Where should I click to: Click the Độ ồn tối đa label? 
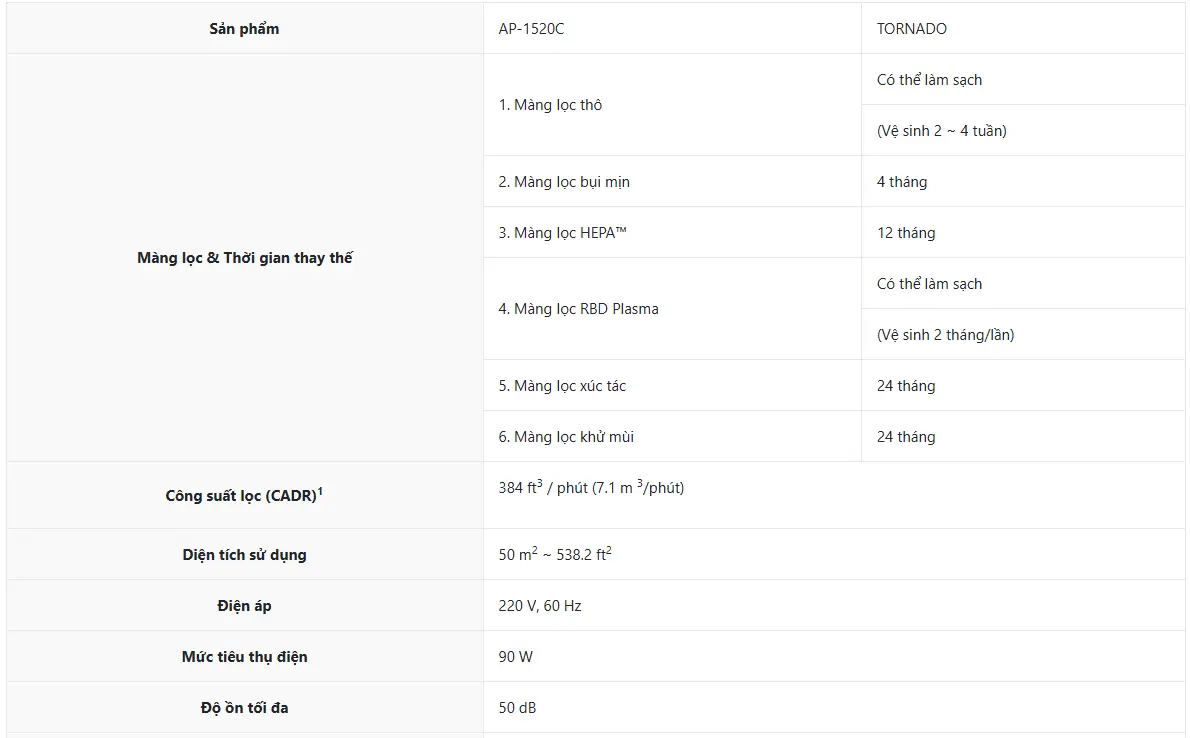pyautogui.click(x=244, y=707)
